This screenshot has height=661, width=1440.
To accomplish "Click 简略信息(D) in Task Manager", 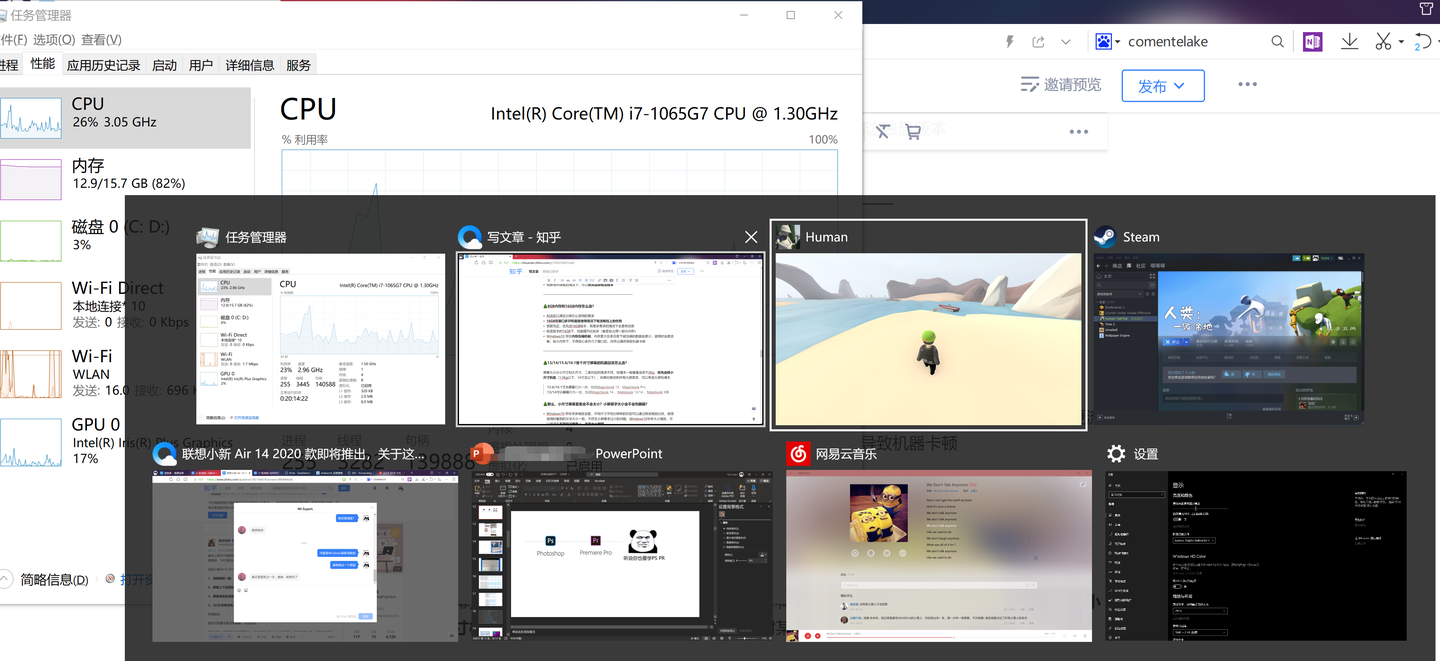I will point(53,580).
